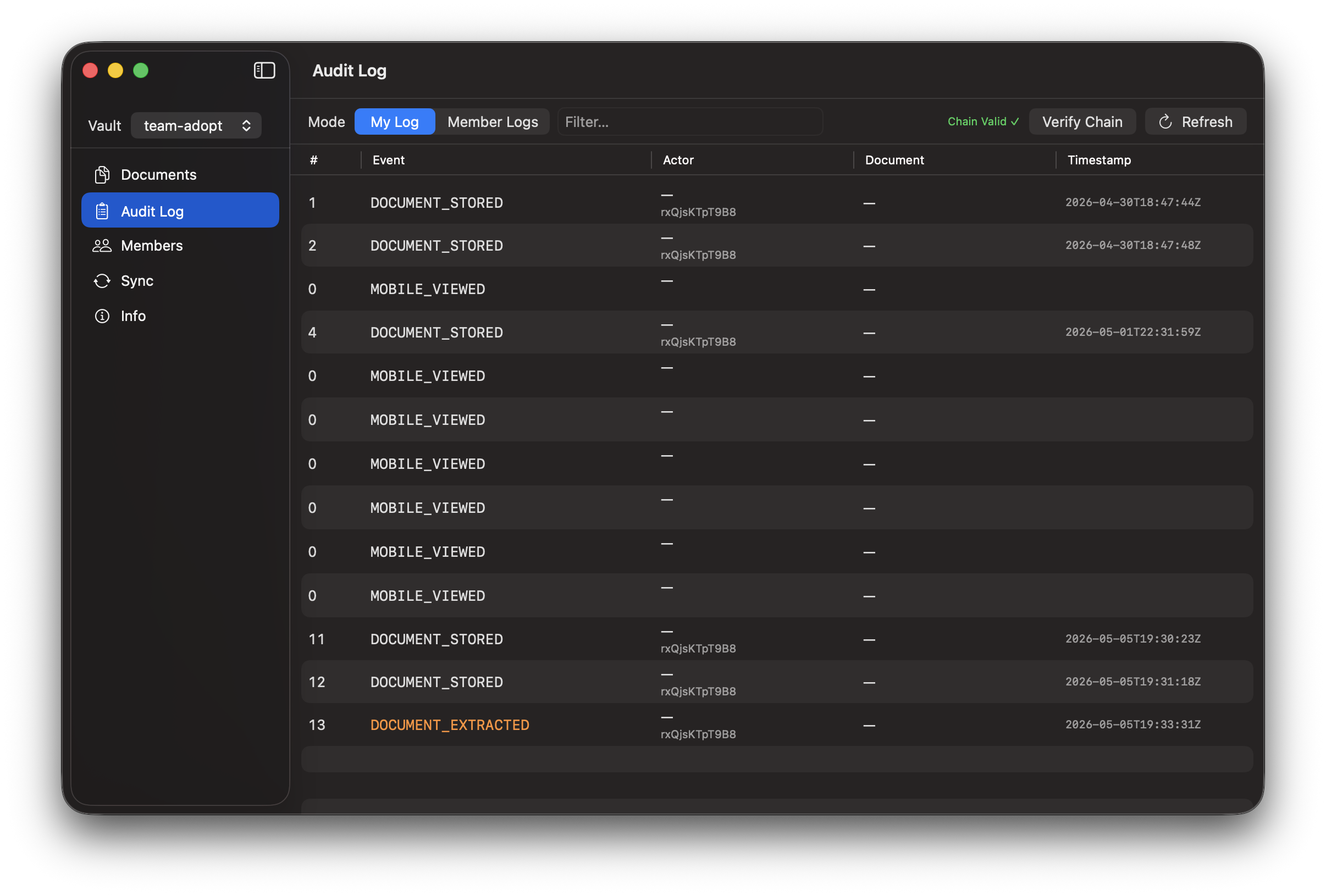
Task: Sort by the Actor column header
Action: point(678,161)
